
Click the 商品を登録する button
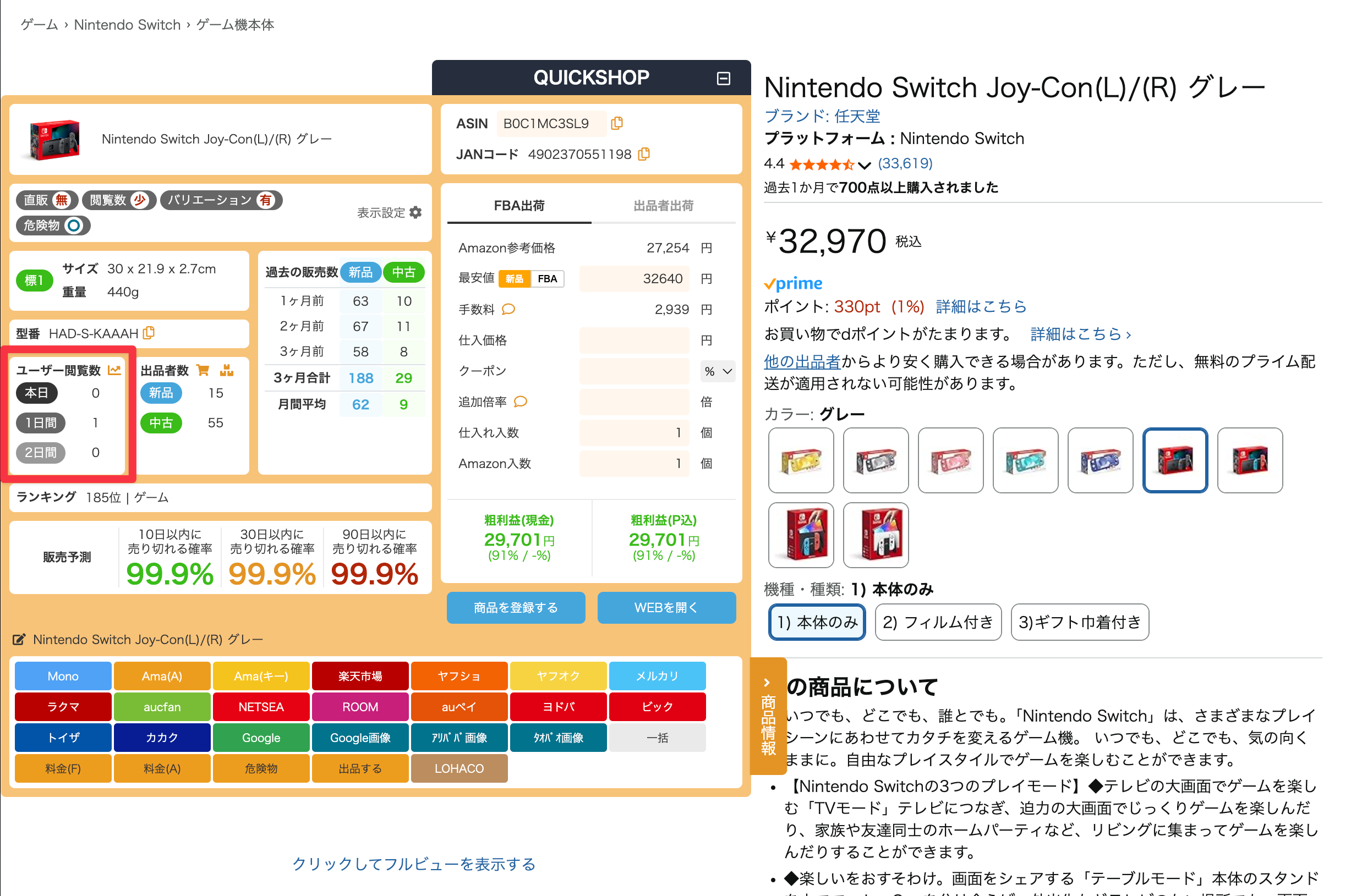(516, 607)
